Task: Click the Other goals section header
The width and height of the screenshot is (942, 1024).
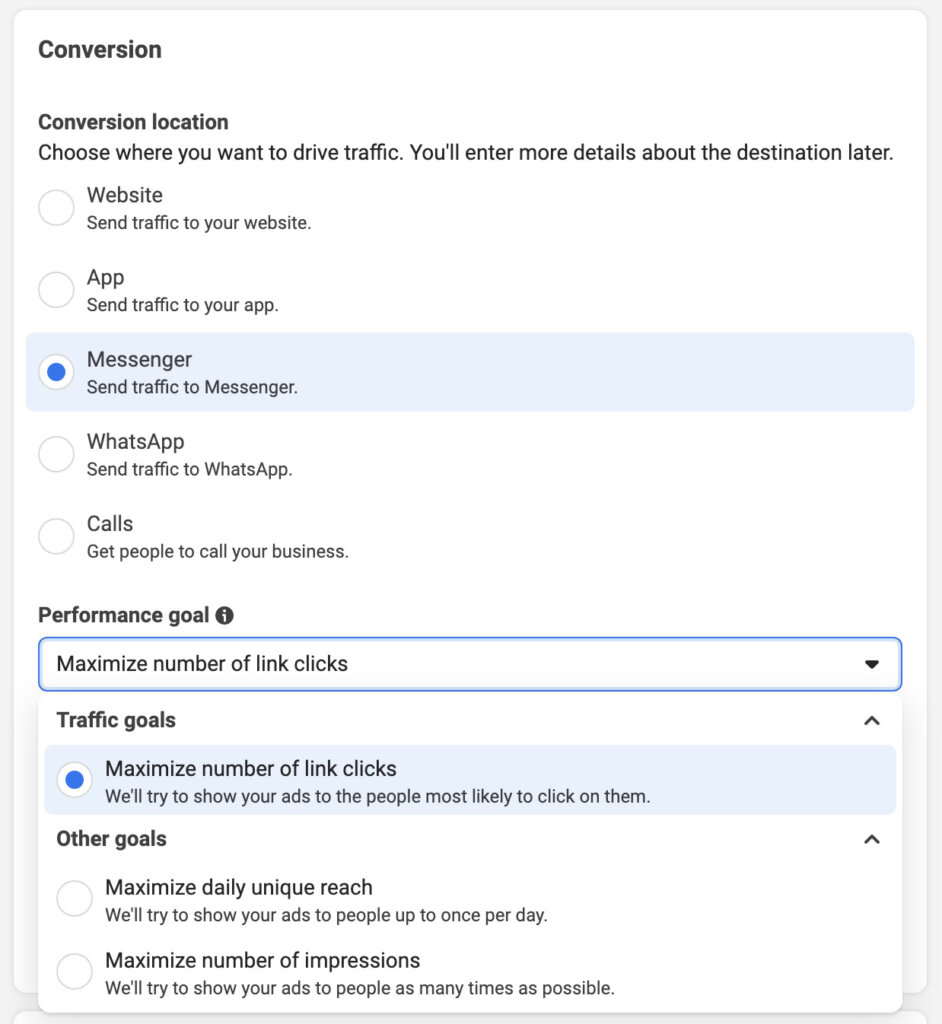Action: point(110,839)
